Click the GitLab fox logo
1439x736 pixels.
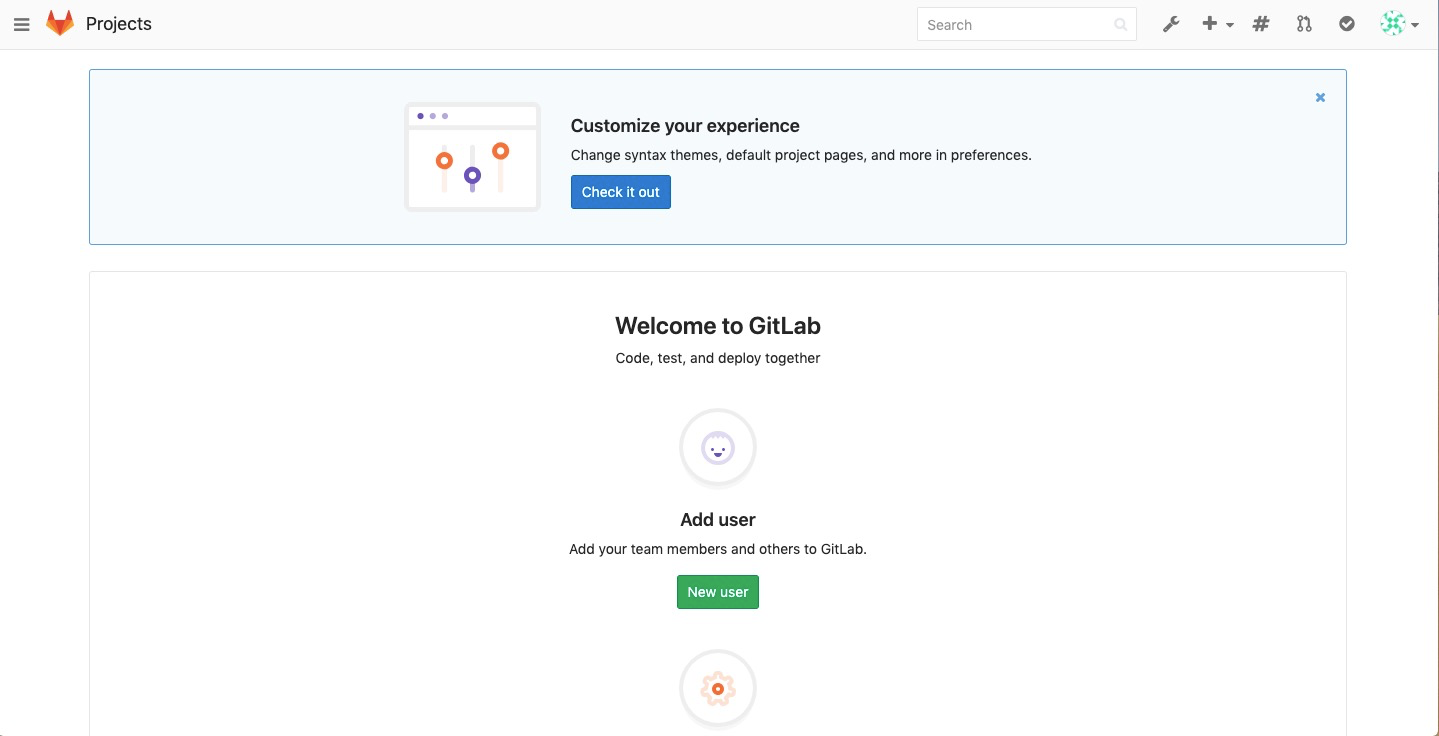pos(60,24)
